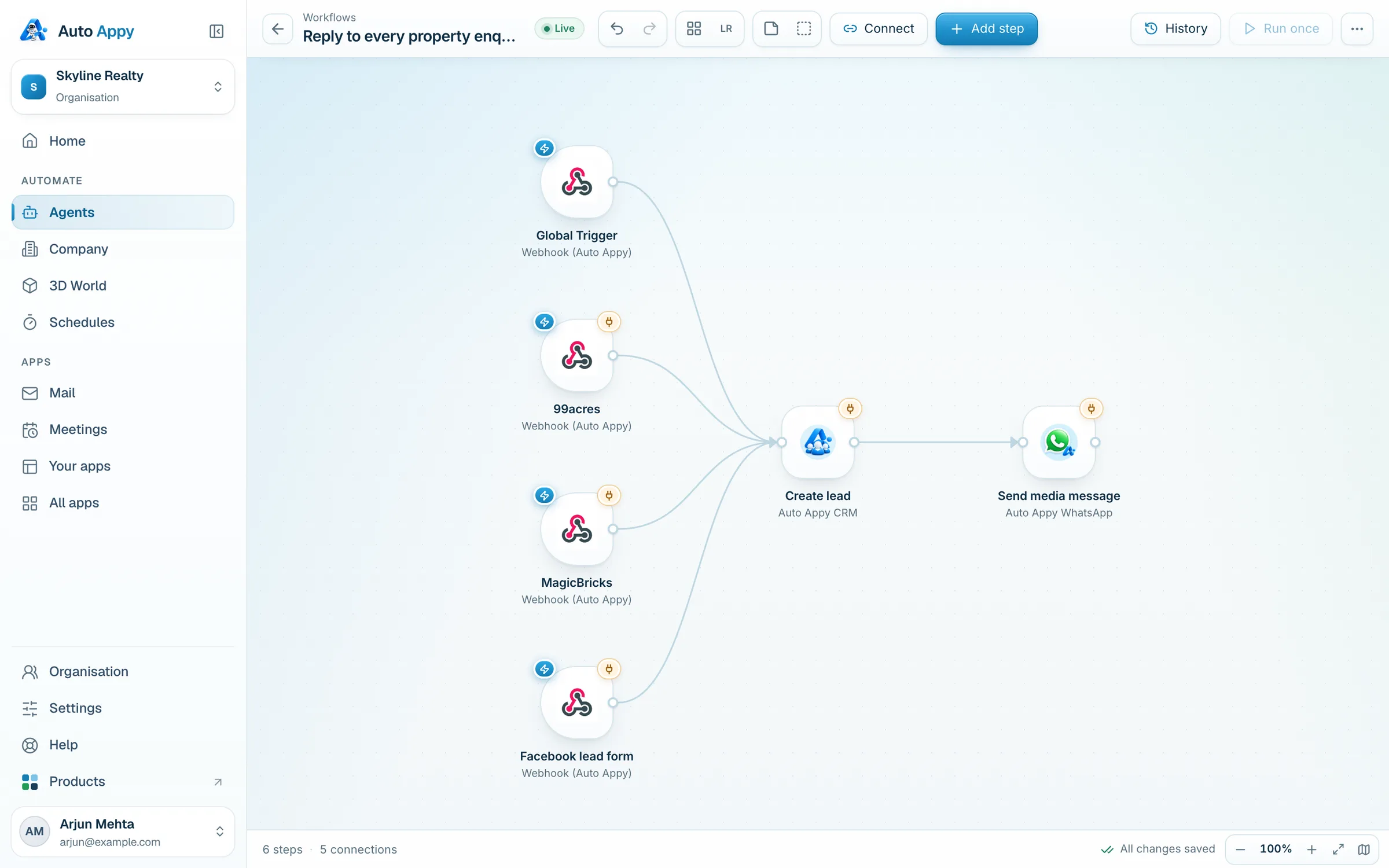Image resolution: width=1389 pixels, height=868 pixels.
Task: Zoom out with the minus button
Action: click(1240, 849)
